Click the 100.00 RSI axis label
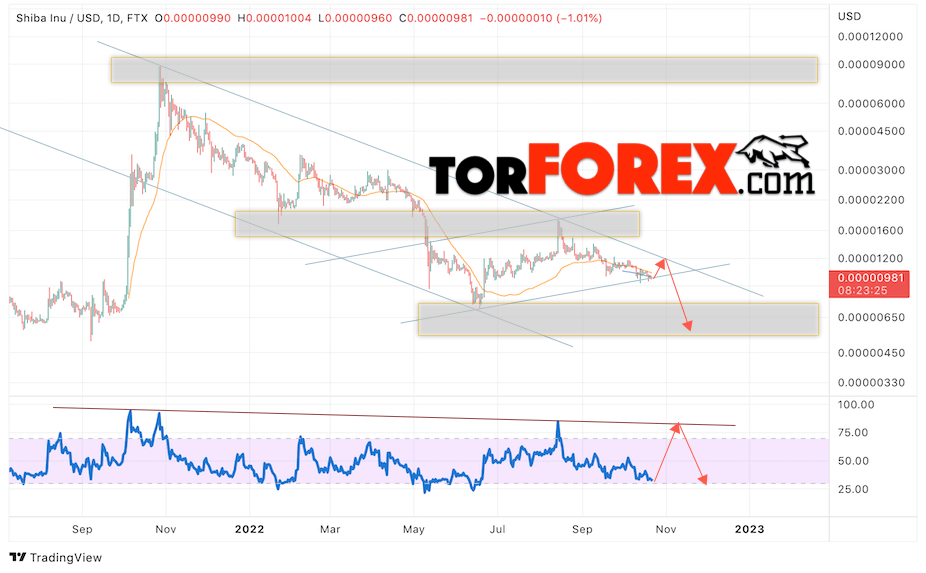The height and width of the screenshot is (573, 926). click(856, 405)
